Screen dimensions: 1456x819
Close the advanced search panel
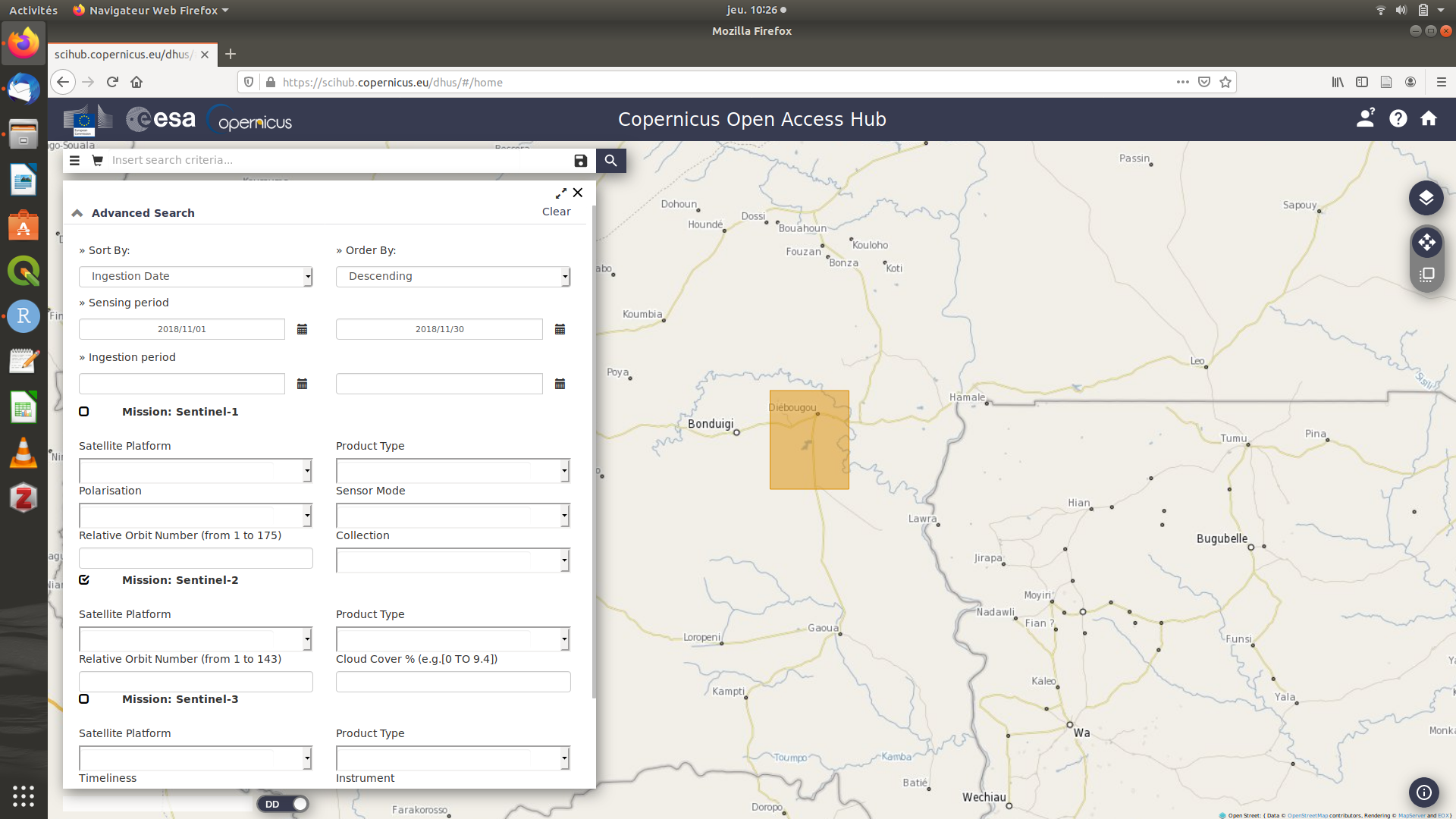(578, 193)
